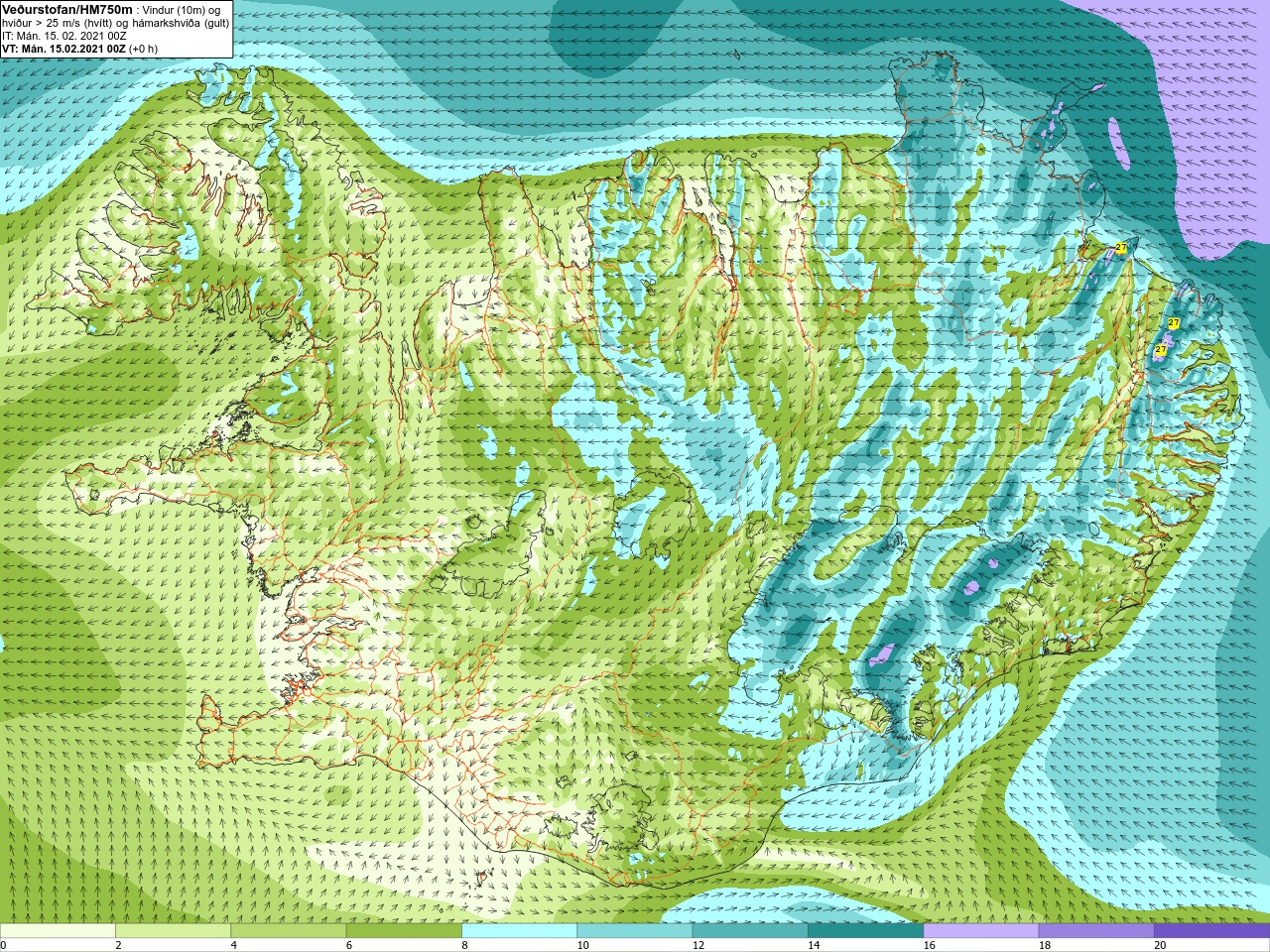Viewport: 1270px width, 952px height.
Task: Click the 12–14 m/s teal legend segment
Action: 750,931
